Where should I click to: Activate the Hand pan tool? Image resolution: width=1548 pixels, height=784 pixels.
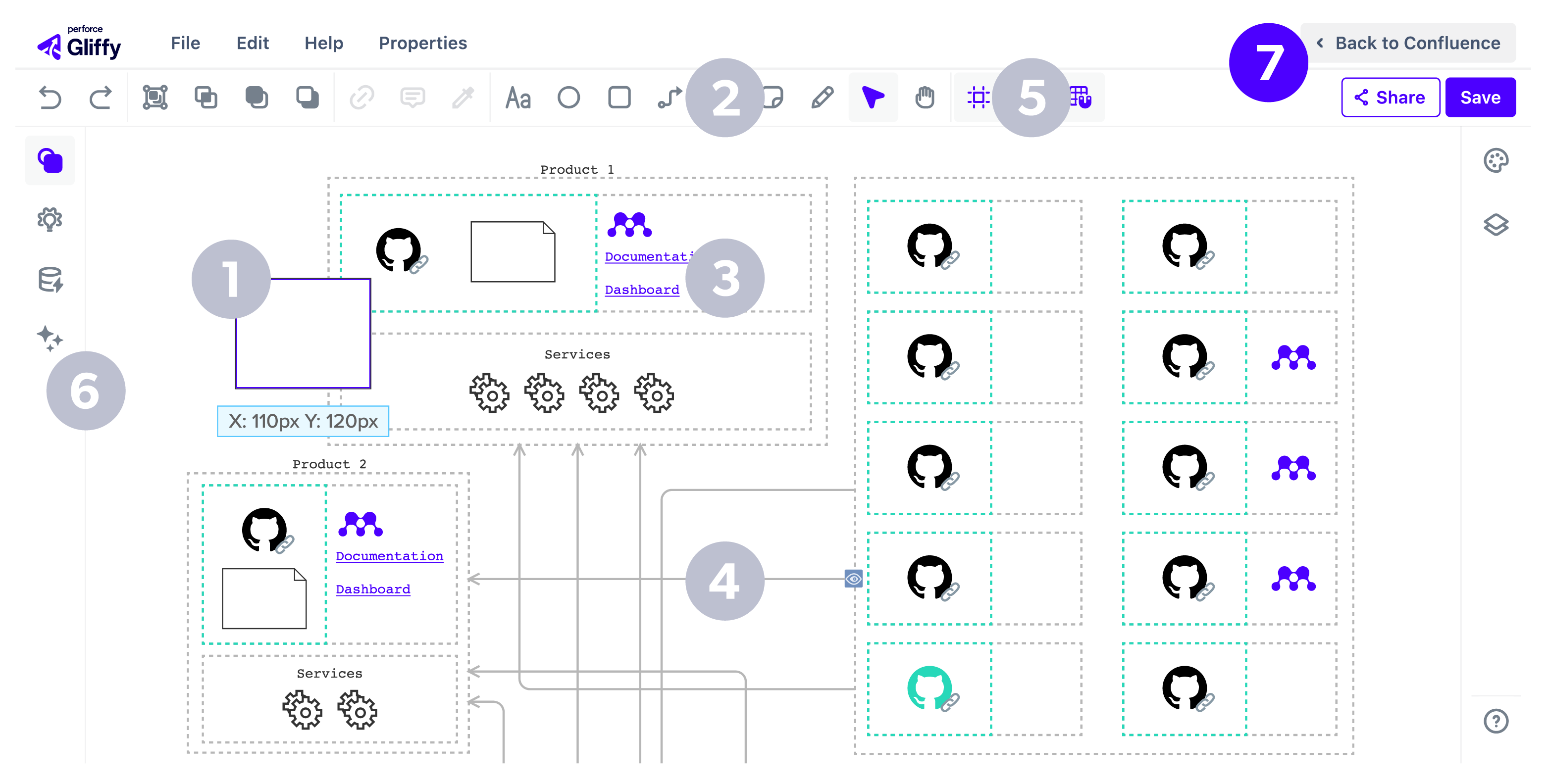pyautogui.click(x=924, y=98)
